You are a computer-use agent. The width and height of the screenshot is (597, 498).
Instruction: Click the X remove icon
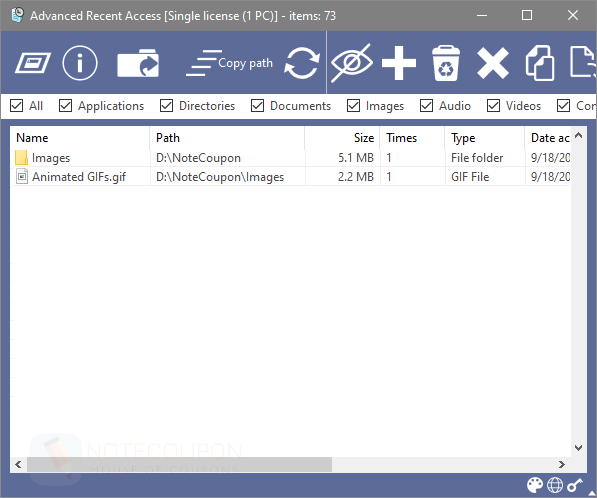click(493, 63)
